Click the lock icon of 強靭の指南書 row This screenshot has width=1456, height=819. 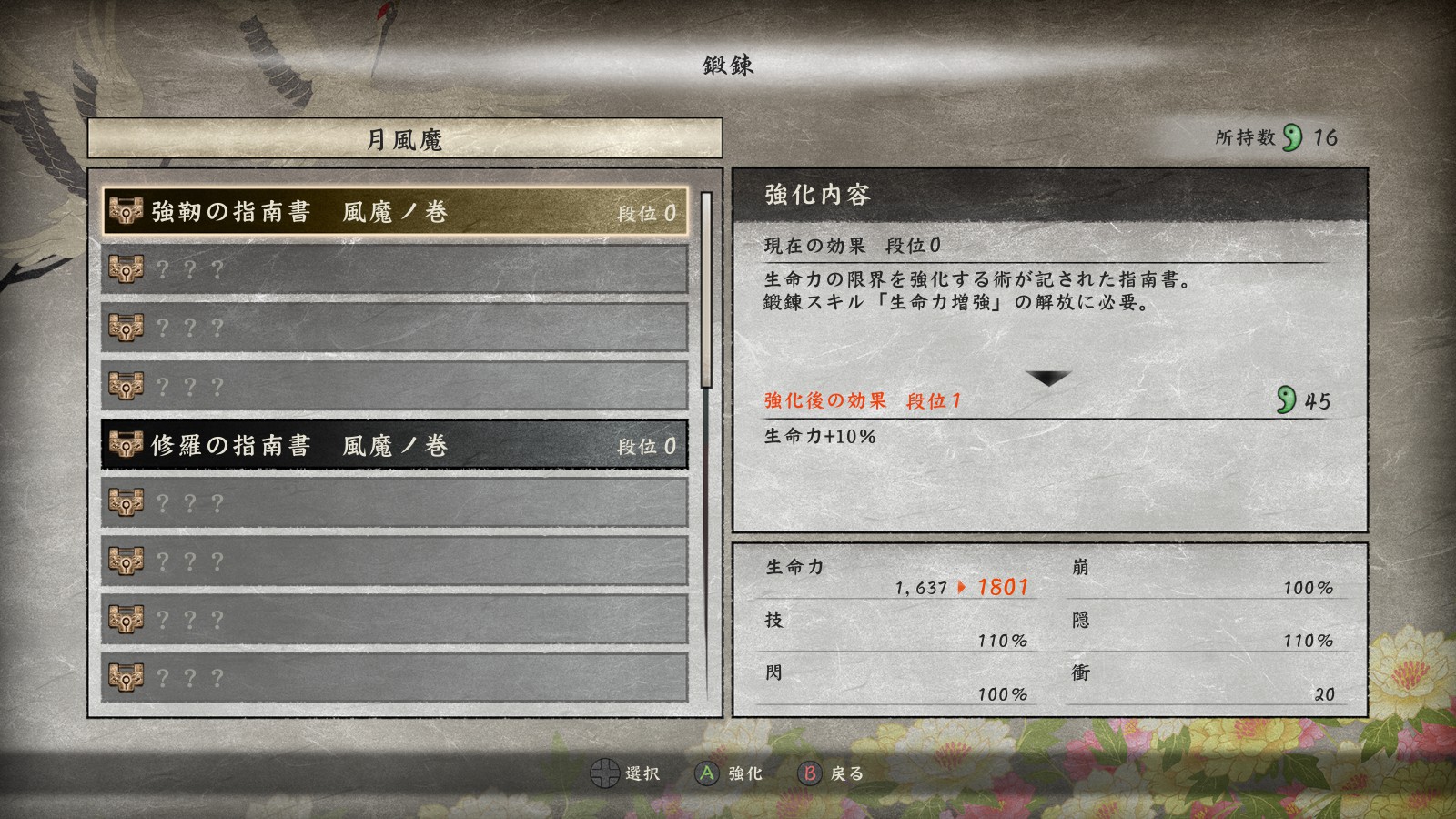point(126,211)
